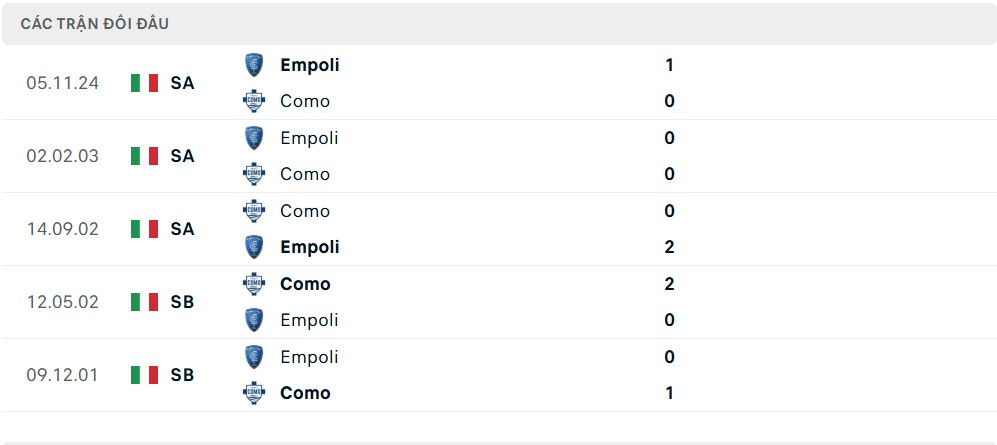
Task: Open Como team link in 12.05.02 match
Action: pos(305,284)
